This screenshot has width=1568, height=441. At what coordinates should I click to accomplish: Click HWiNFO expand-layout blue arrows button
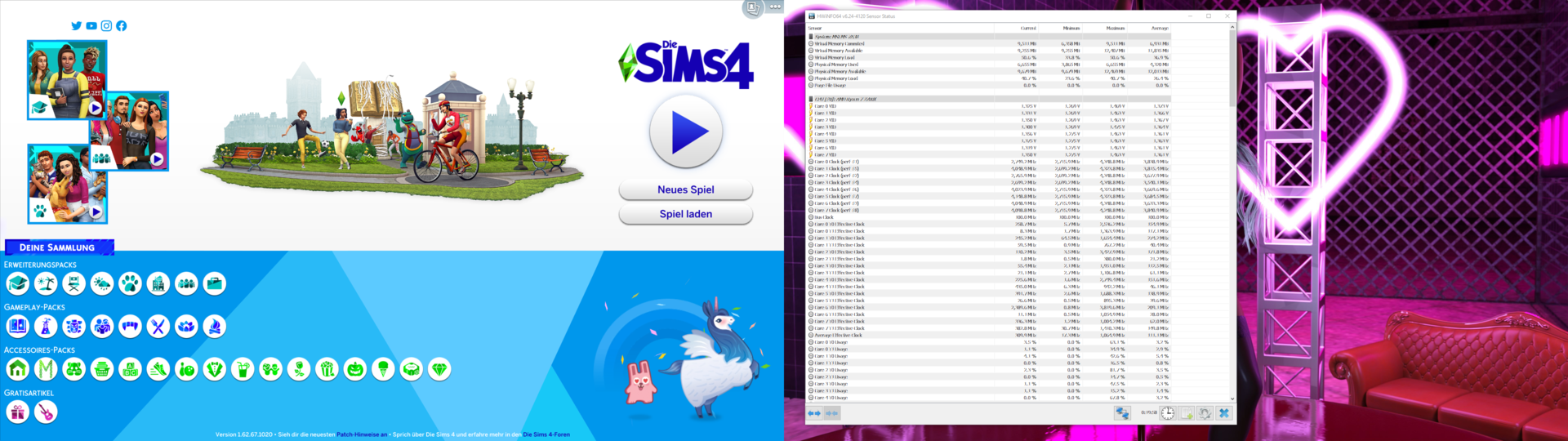[814, 413]
